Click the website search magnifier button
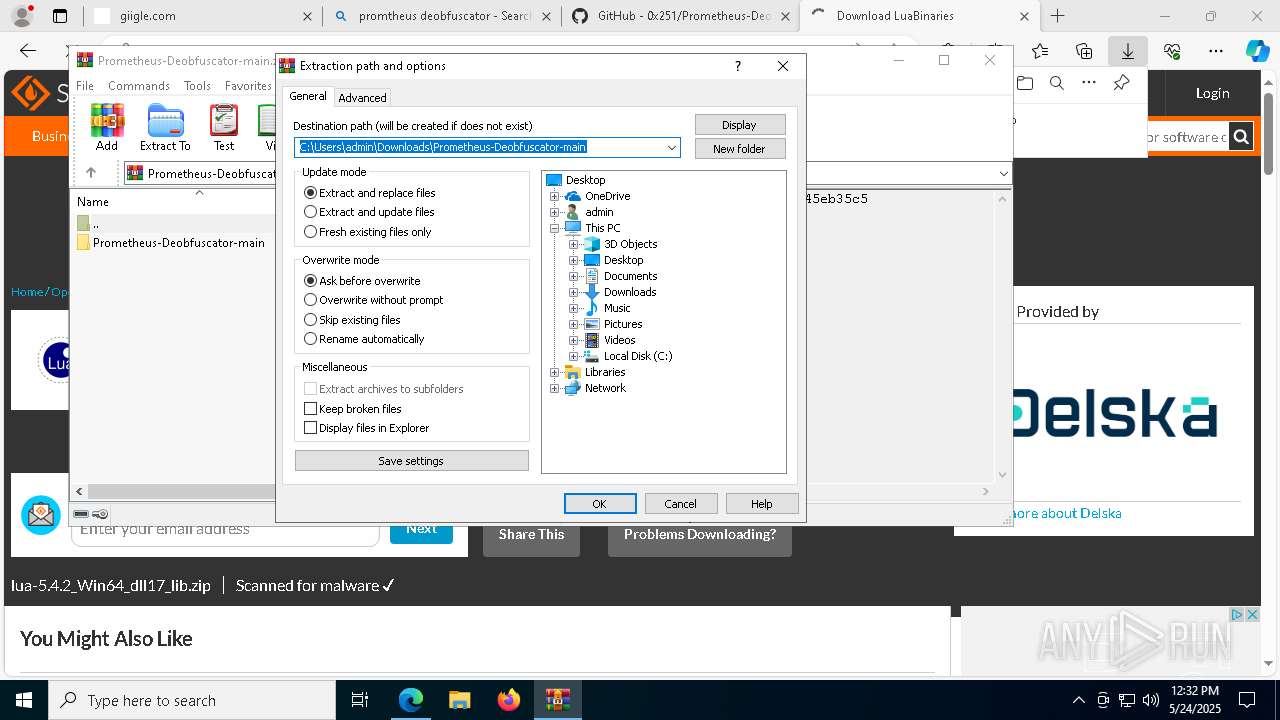The height and width of the screenshot is (720, 1280). [1241, 137]
